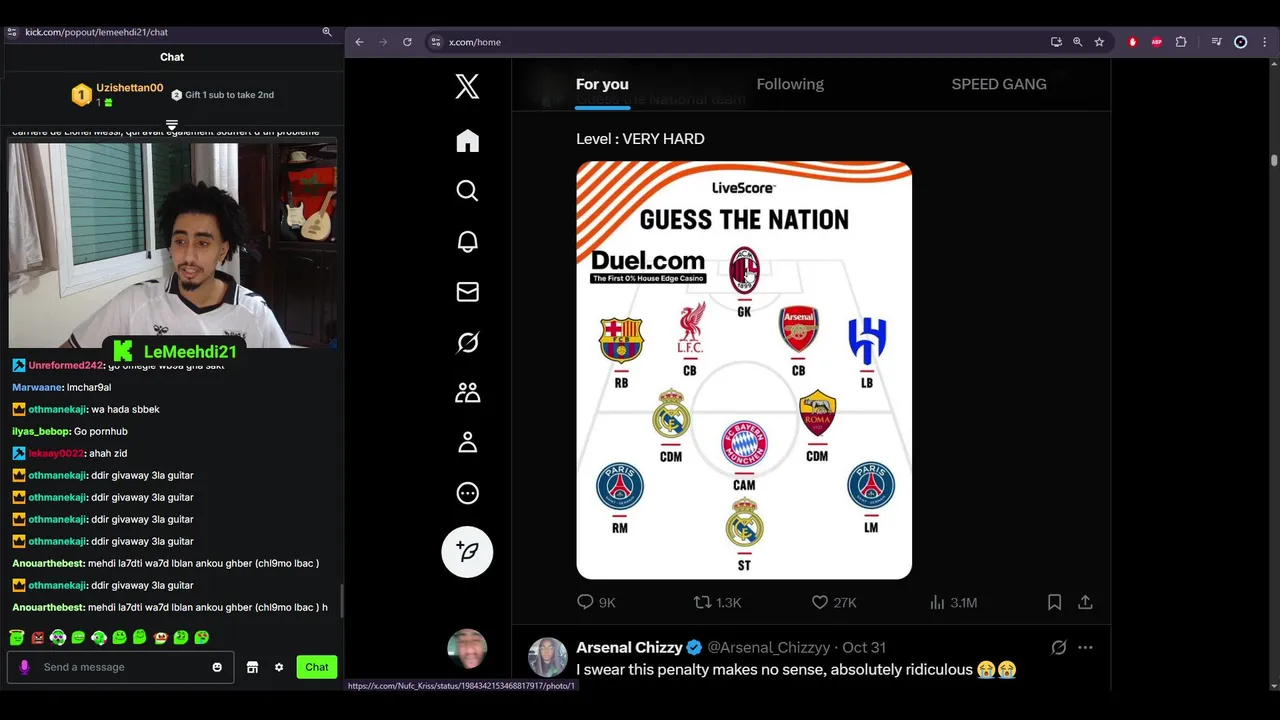Screen dimensions: 1280x720
Task: Open More circle icon in X sidebar
Action: [x=467, y=493]
